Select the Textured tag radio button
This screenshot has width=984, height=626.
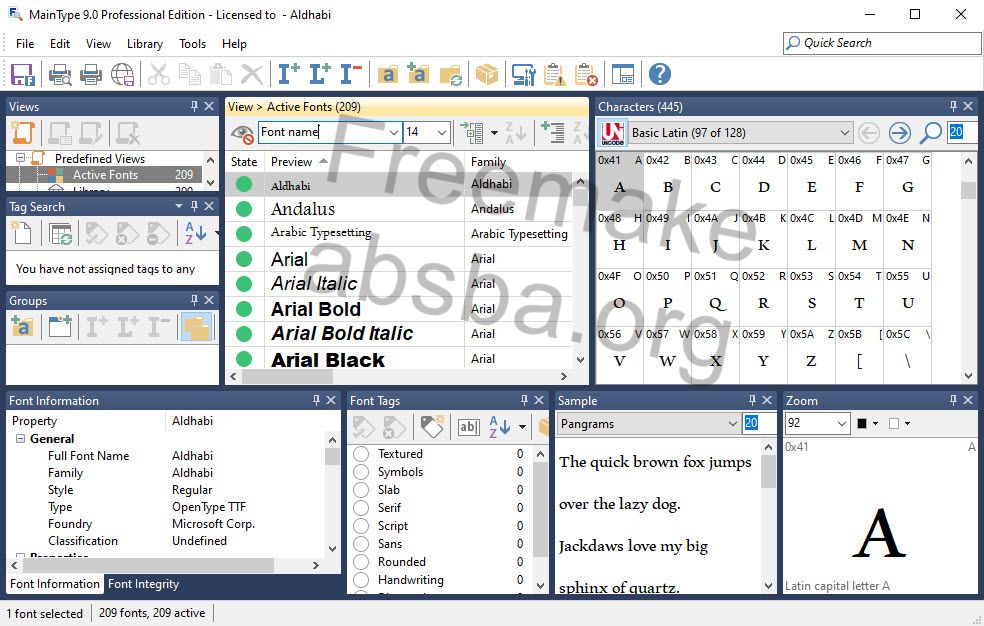(361, 454)
